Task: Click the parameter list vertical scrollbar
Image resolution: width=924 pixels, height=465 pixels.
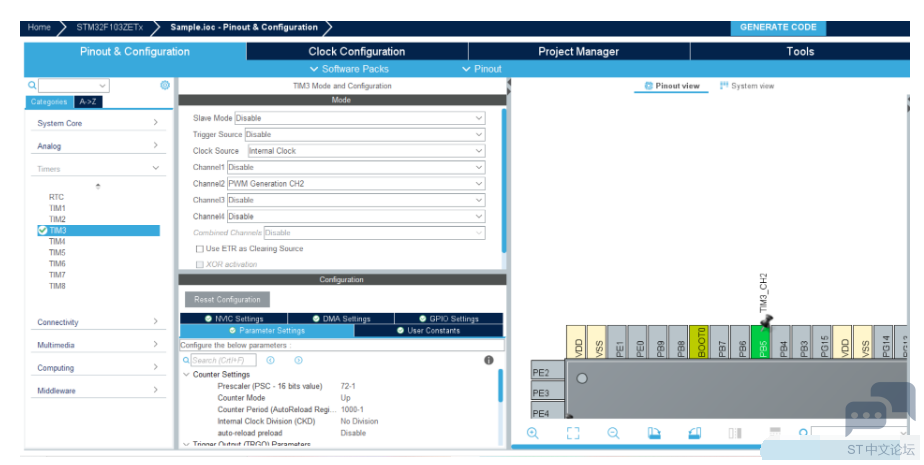Action: (501, 385)
